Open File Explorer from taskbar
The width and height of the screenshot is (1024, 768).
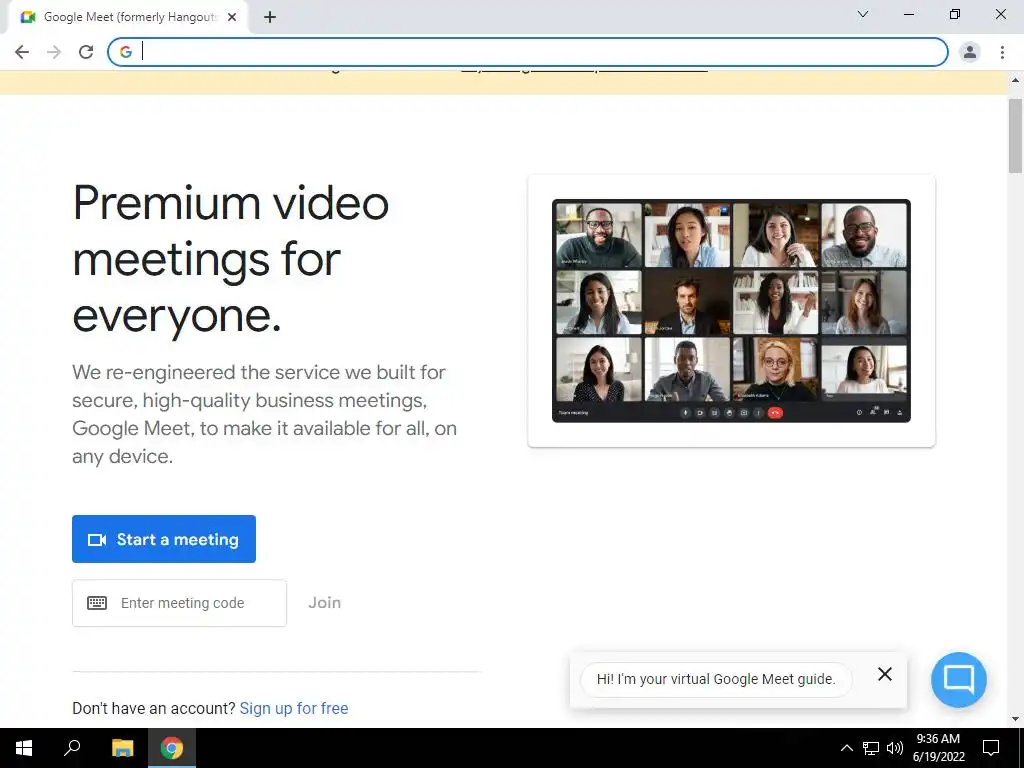point(122,748)
